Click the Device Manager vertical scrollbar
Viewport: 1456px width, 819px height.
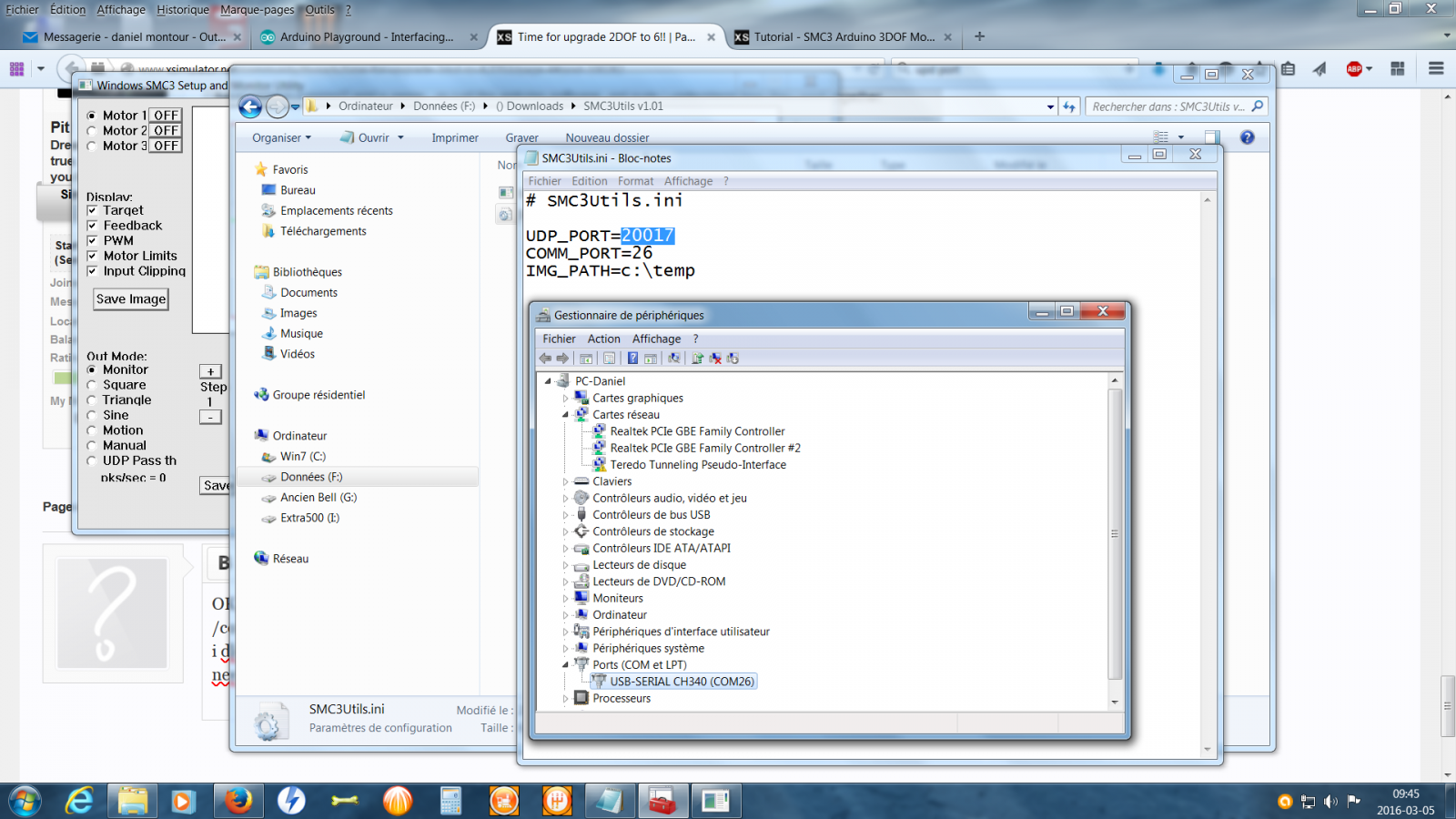coord(1115,533)
